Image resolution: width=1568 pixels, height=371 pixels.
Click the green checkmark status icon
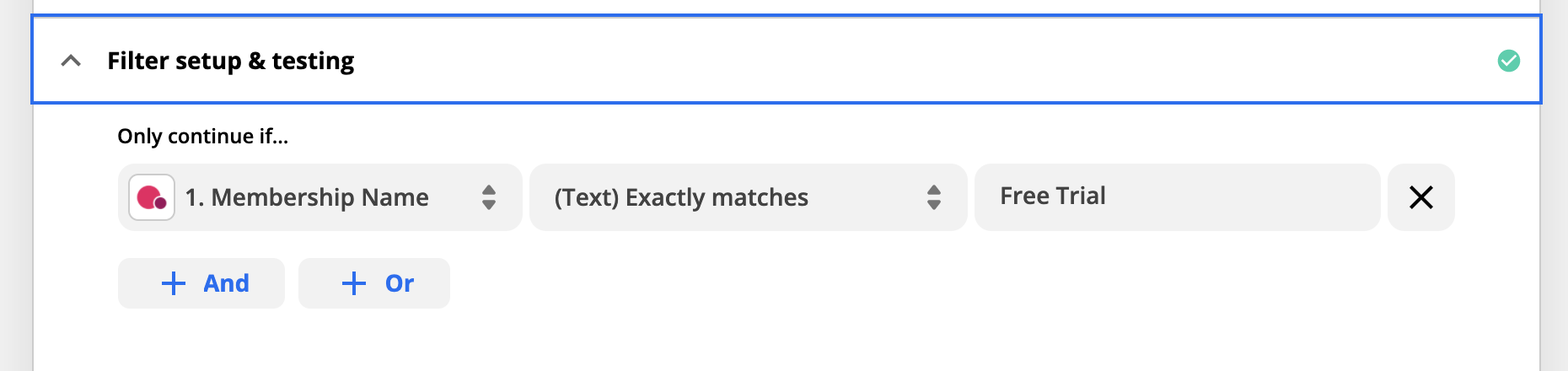pos(1508,61)
